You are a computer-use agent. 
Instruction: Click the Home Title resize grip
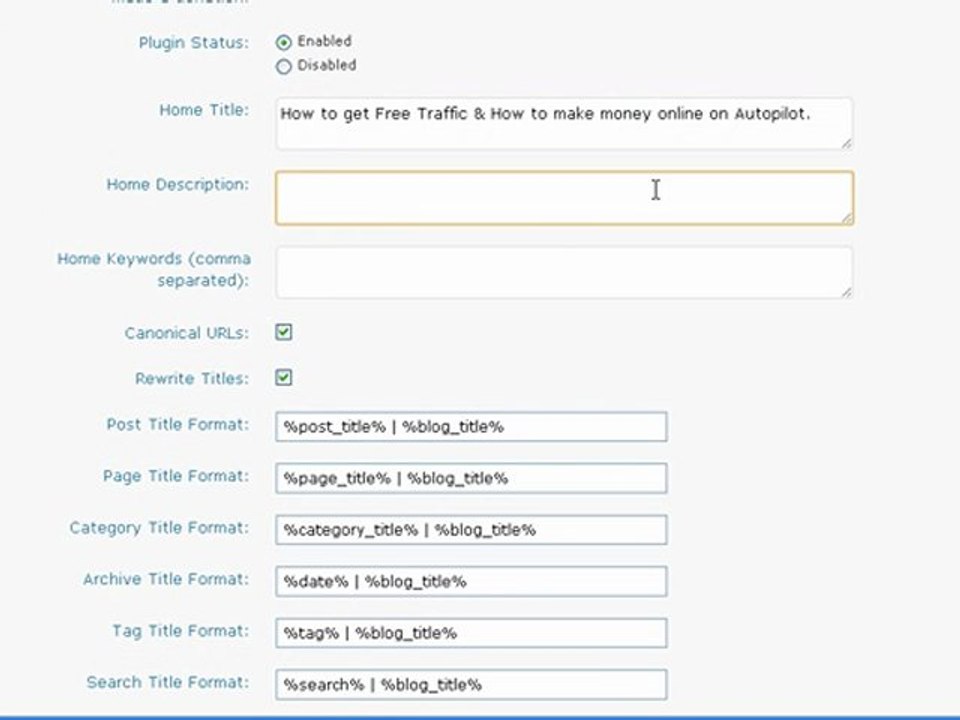846,143
